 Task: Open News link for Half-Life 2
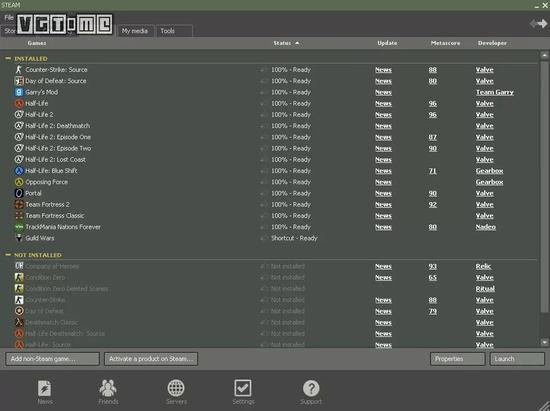click(x=383, y=115)
